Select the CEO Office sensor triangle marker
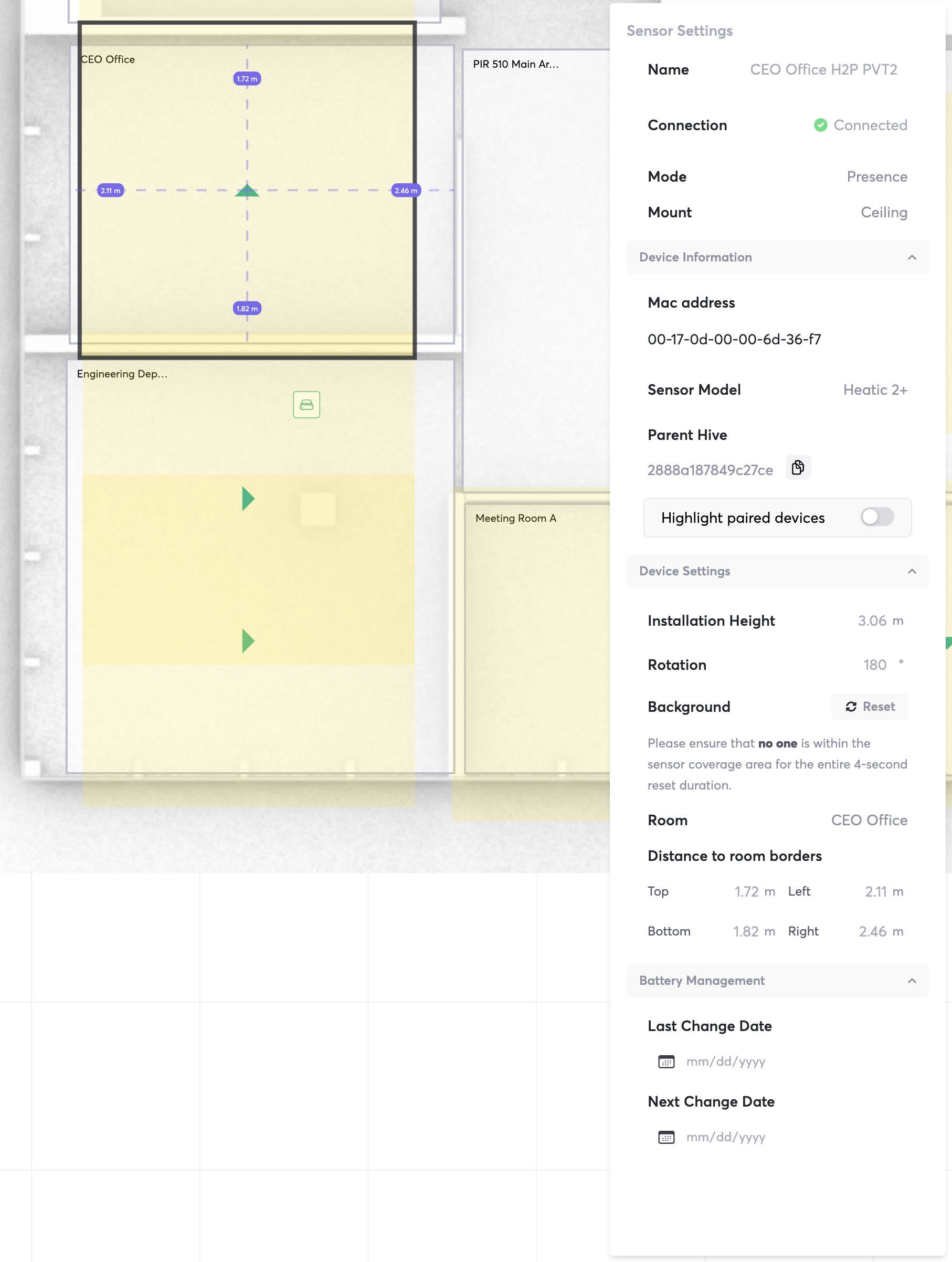 click(247, 191)
